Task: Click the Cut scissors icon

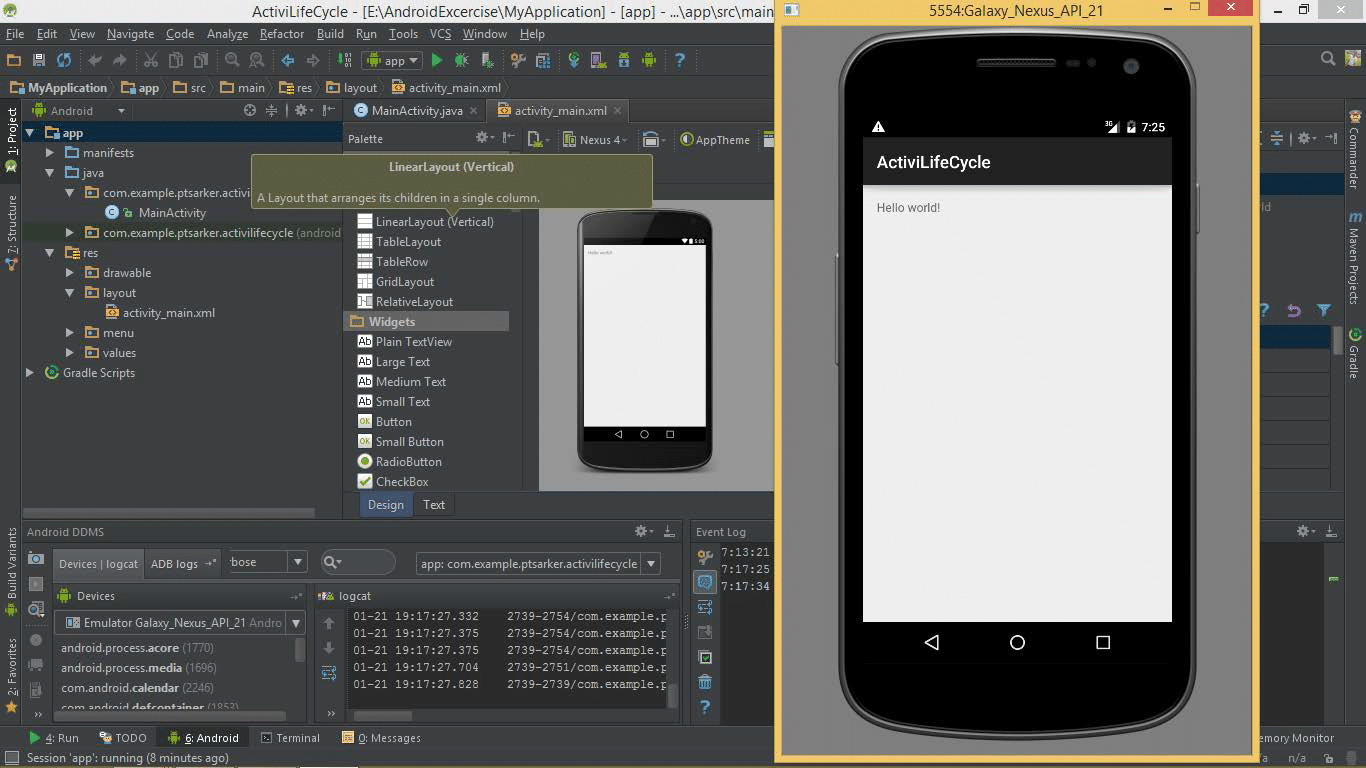Action: (x=150, y=60)
